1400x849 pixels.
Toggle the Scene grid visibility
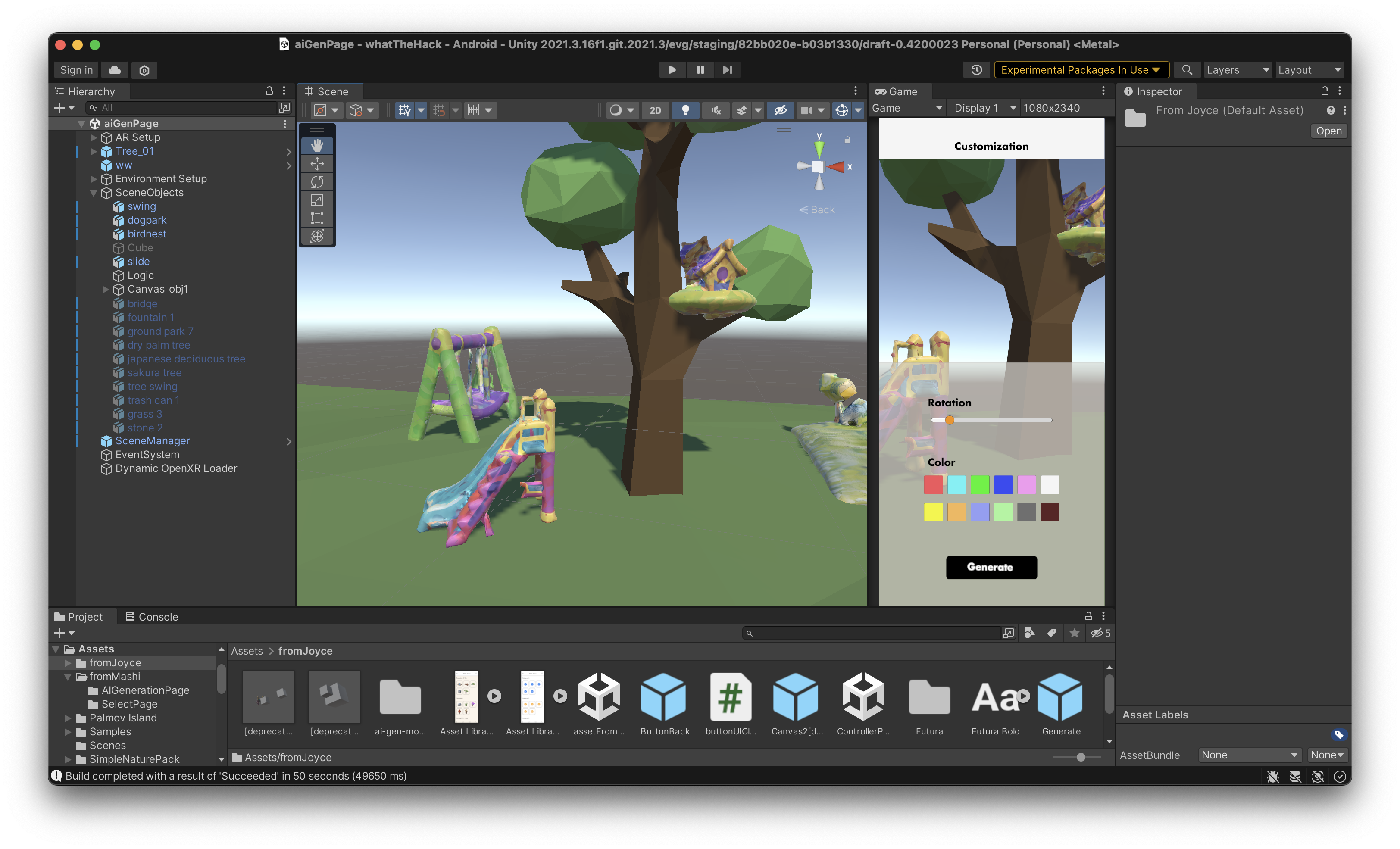click(x=405, y=110)
